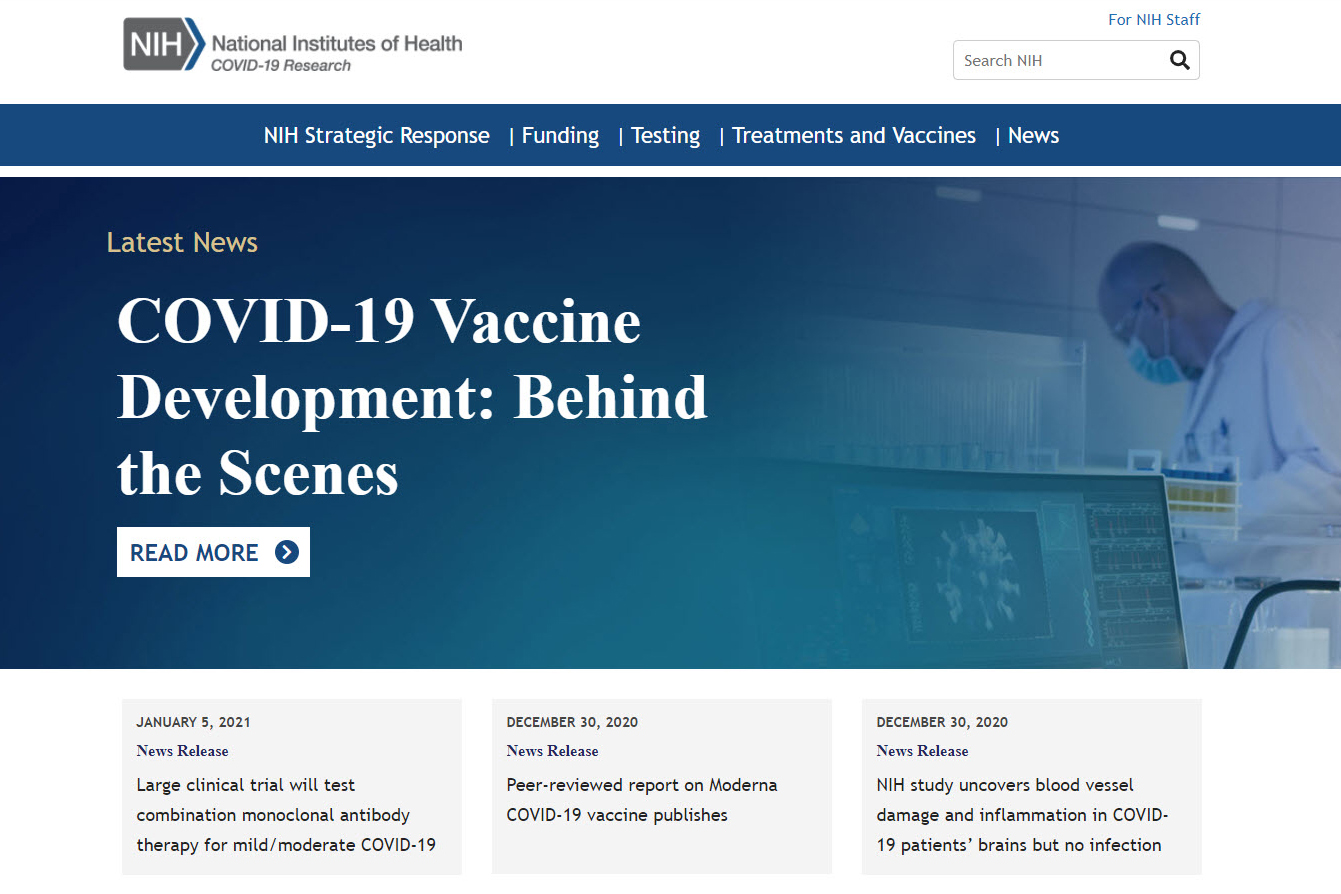Viewport: 1341px width, 894px height.
Task: Open the NIH Strategic Response menu item
Action: 377,135
